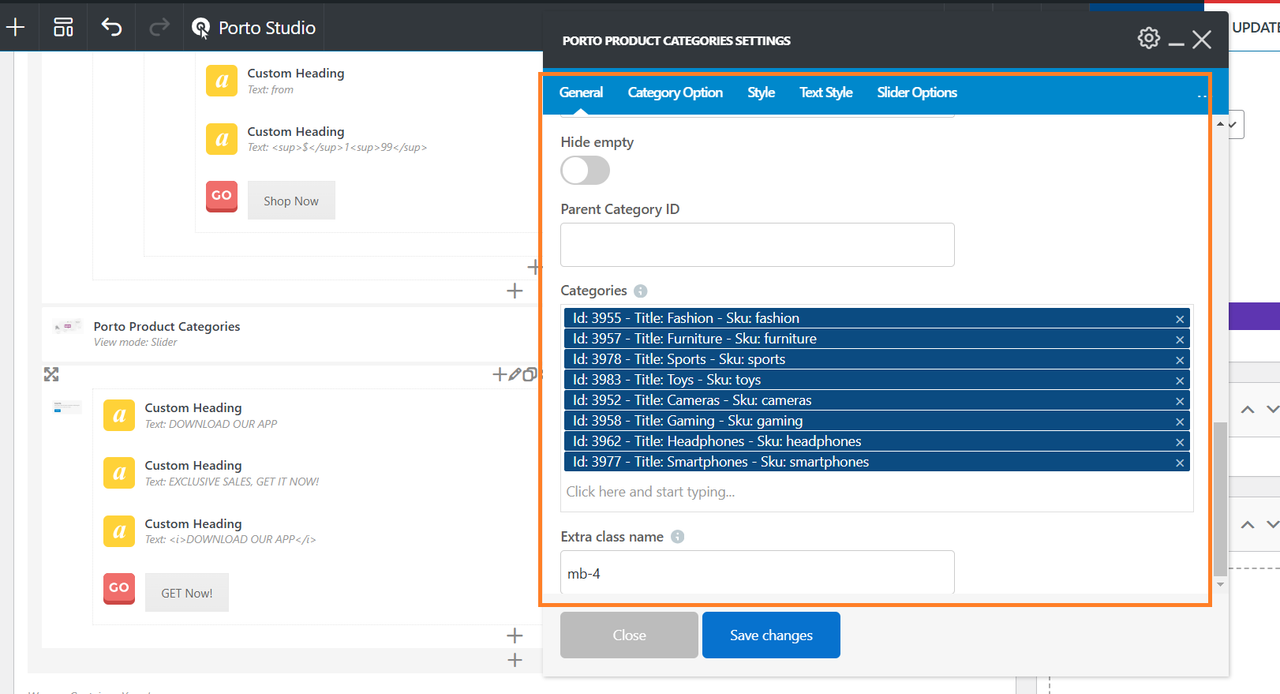Screen dimensions: 1280x694
Task: Click the 'Click here and start typing' field
Action: click(877, 492)
